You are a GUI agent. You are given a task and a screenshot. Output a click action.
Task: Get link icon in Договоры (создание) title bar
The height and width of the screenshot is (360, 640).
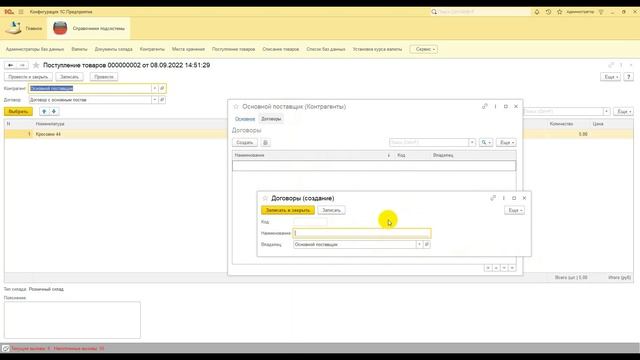click(x=493, y=198)
